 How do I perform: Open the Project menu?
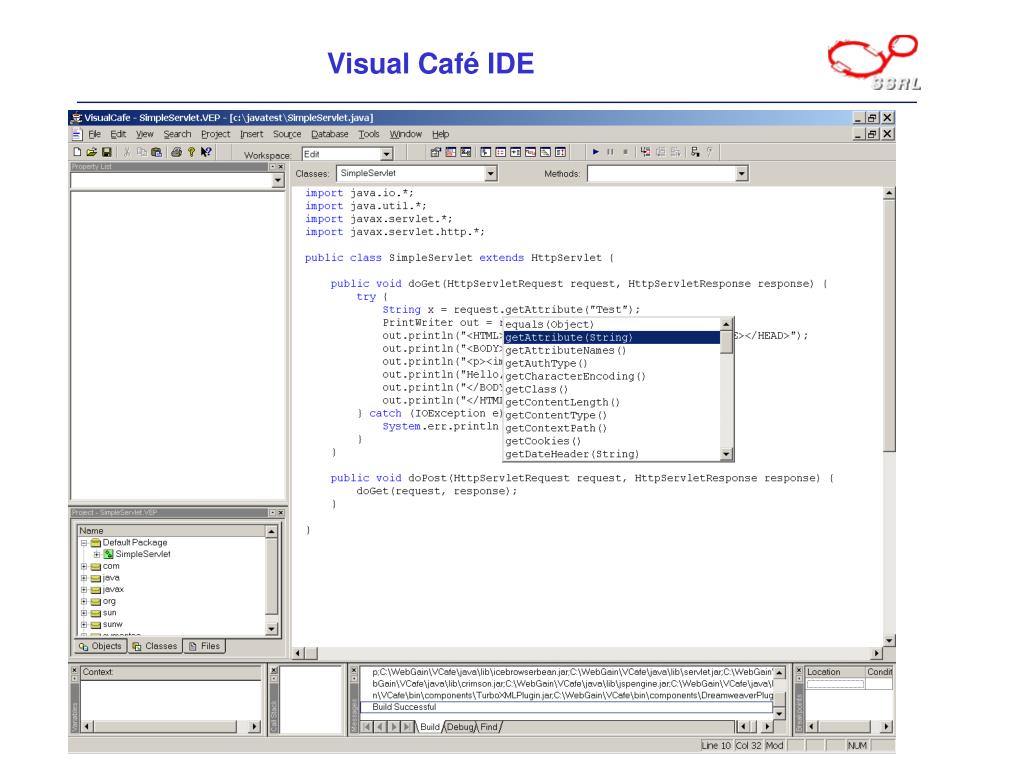(x=216, y=135)
